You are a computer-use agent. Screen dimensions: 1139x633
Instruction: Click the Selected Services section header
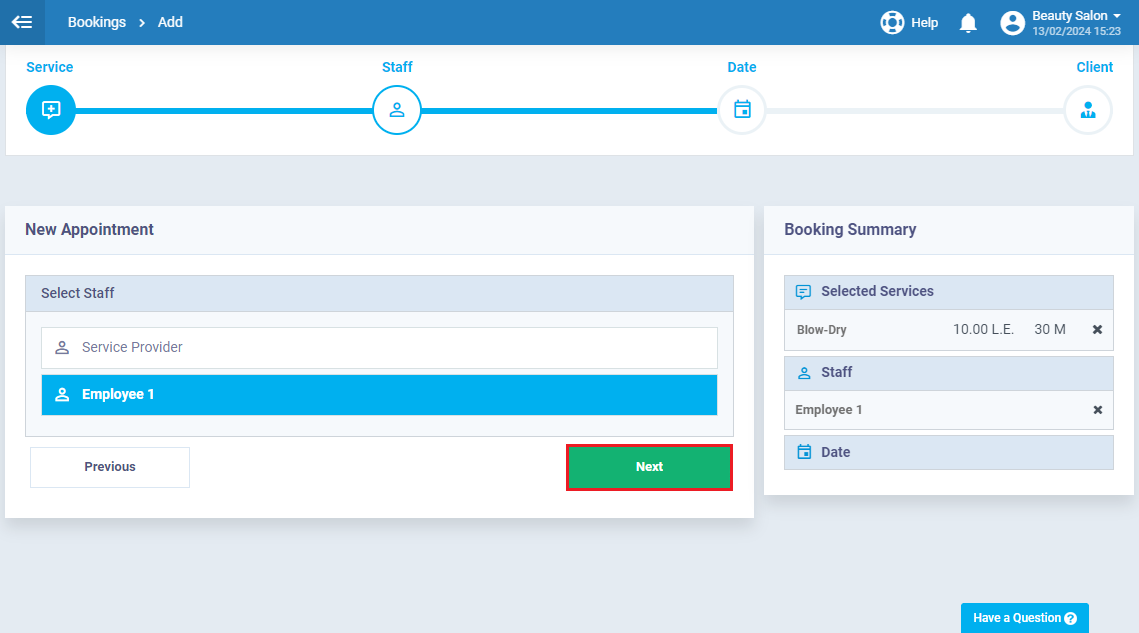(949, 291)
